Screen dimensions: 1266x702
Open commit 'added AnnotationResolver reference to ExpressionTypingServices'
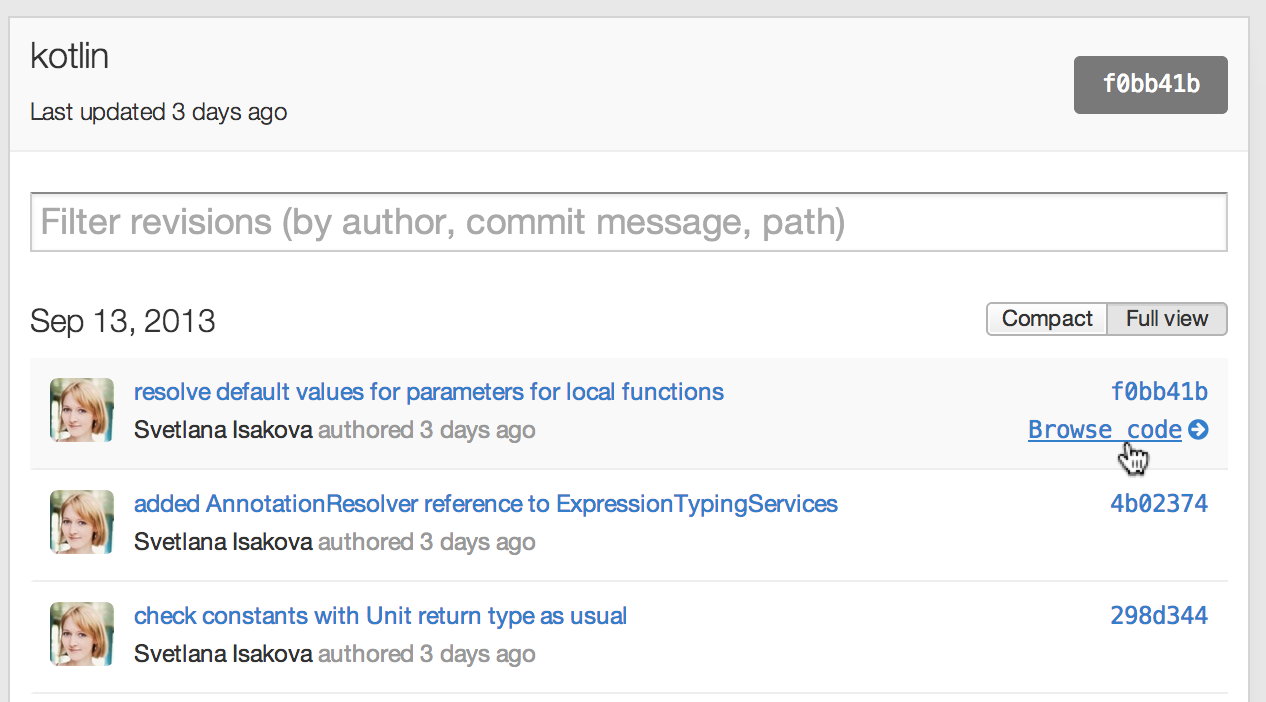tap(485, 503)
